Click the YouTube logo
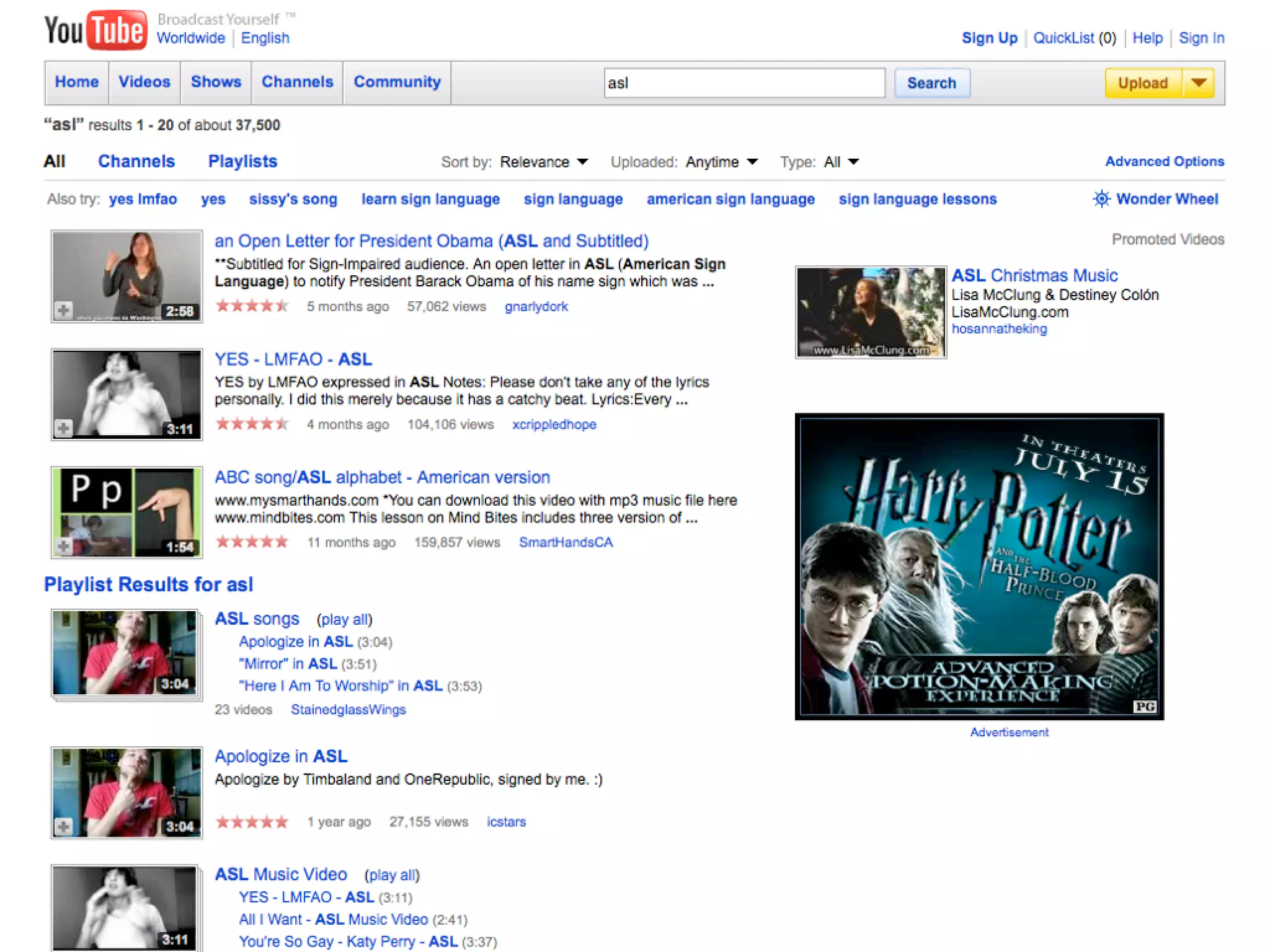Viewport: 1270px width, 952px height. pyautogui.click(x=95, y=30)
